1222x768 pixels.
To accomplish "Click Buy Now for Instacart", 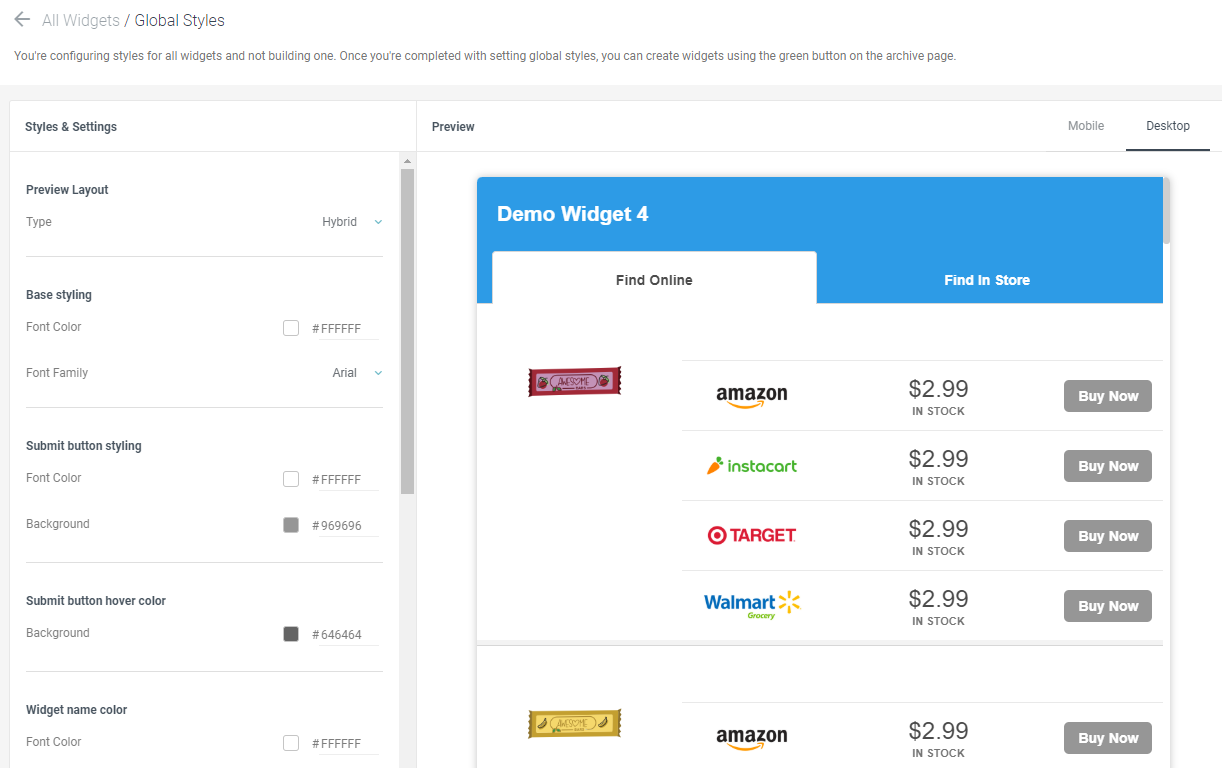I will [x=1108, y=466].
